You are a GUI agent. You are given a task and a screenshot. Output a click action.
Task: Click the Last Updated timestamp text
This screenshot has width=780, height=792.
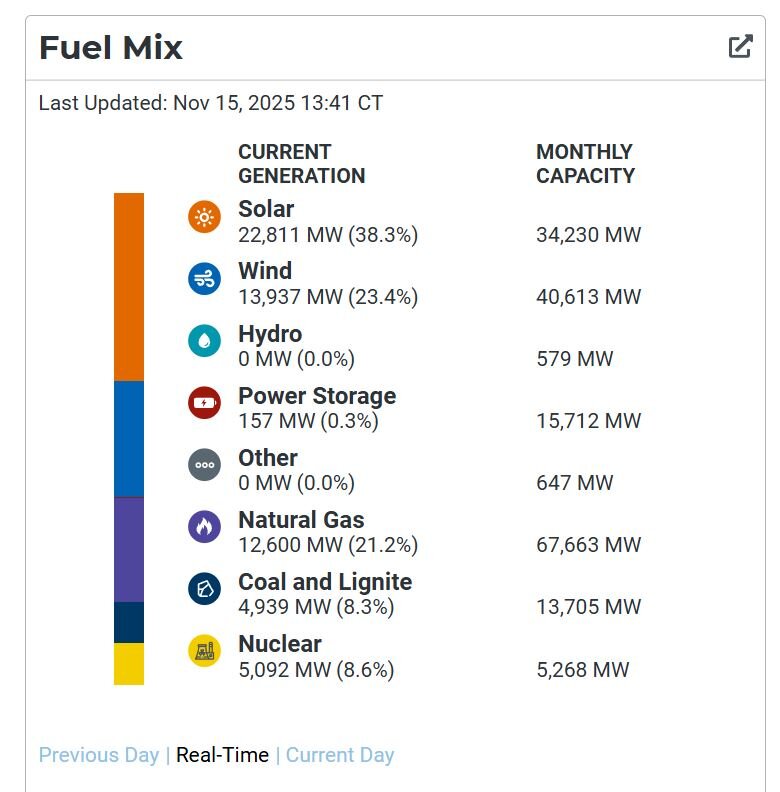pyautogui.click(x=210, y=103)
